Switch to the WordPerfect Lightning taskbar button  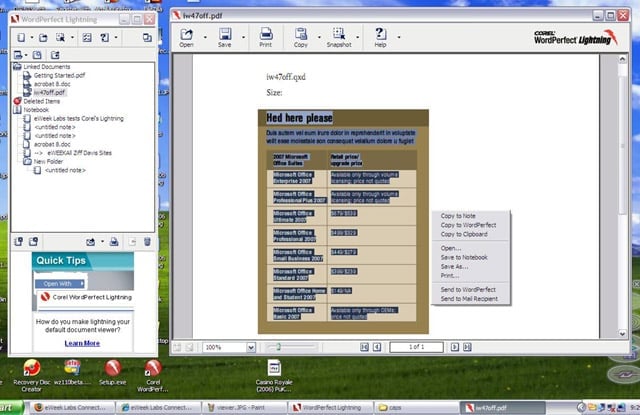click(x=330, y=407)
